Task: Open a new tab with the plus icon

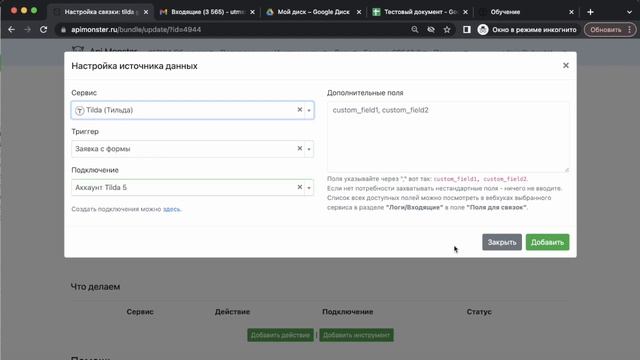Action: tap(590, 12)
